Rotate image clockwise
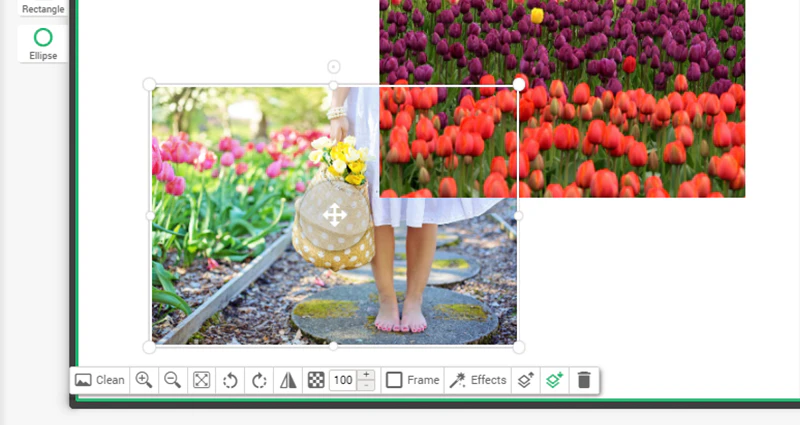This screenshot has height=425, width=800. pyautogui.click(x=259, y=380)
